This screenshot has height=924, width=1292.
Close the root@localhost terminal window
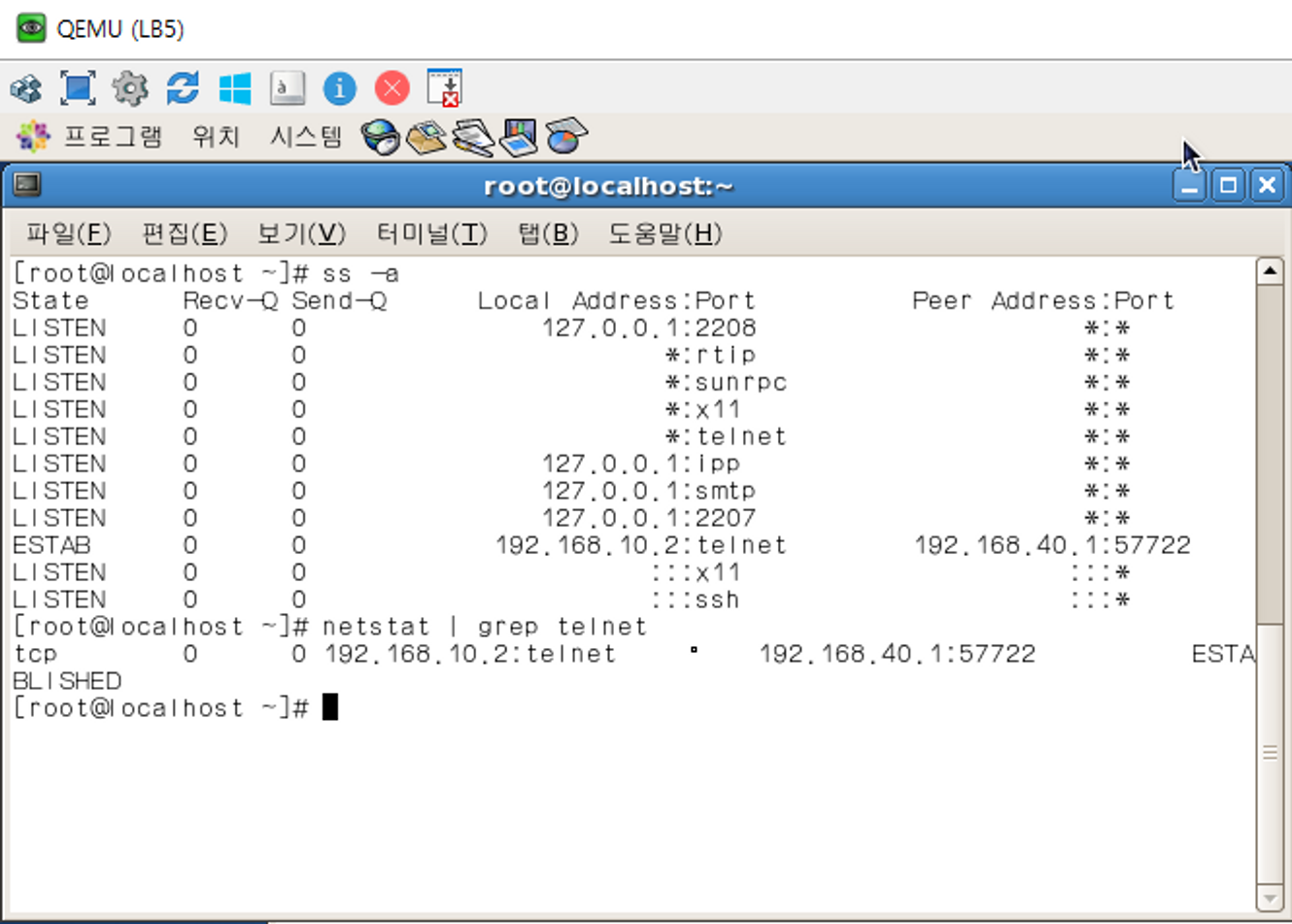[x=1267, y=185]
